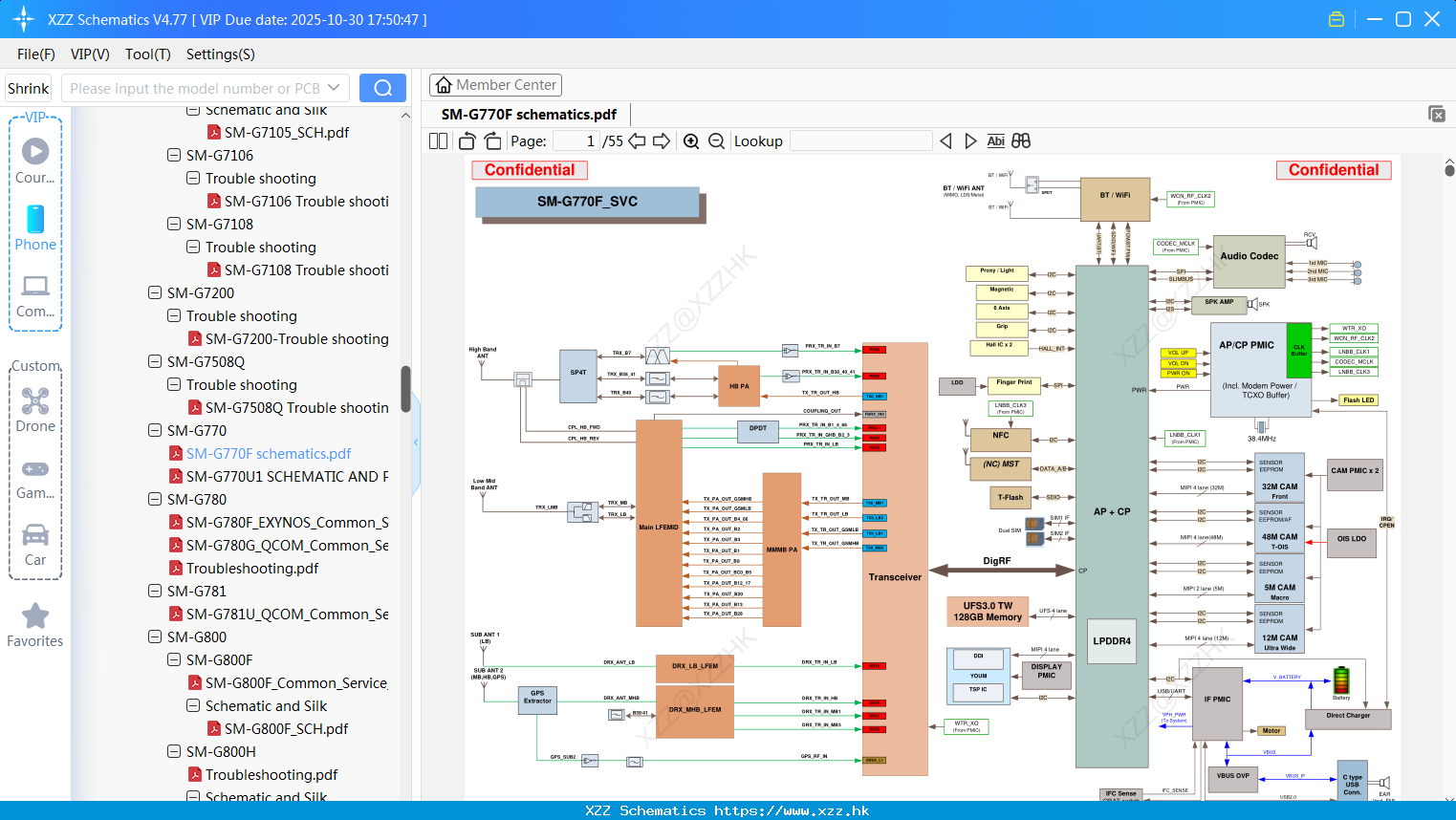The height and width of the screenshot is (820, 1456).
Task: Open Favorites star
Action: [x=35, y=625]
